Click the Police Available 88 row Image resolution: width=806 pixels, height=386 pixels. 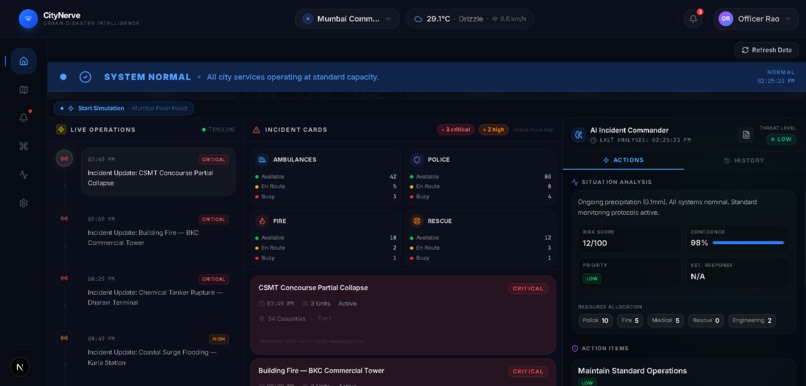click(x=480, y=177)
